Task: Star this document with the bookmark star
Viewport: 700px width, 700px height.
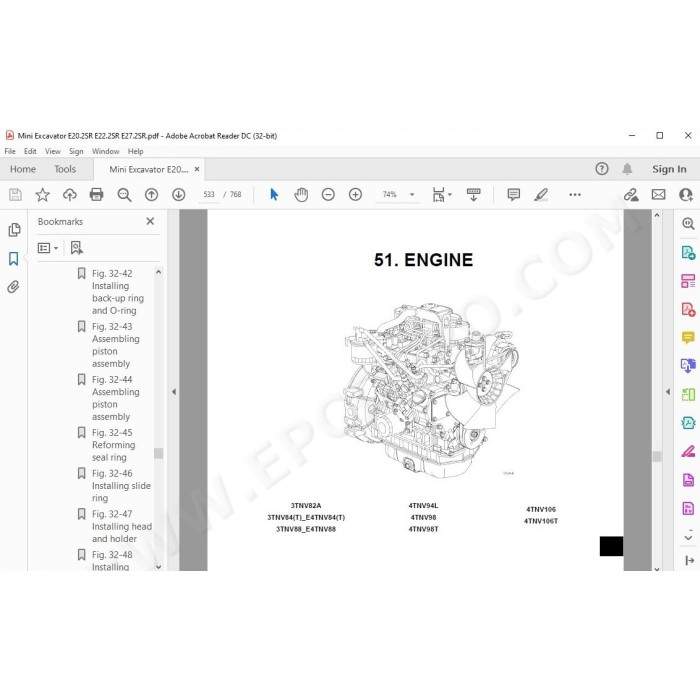Action: [x=42, y=195]
